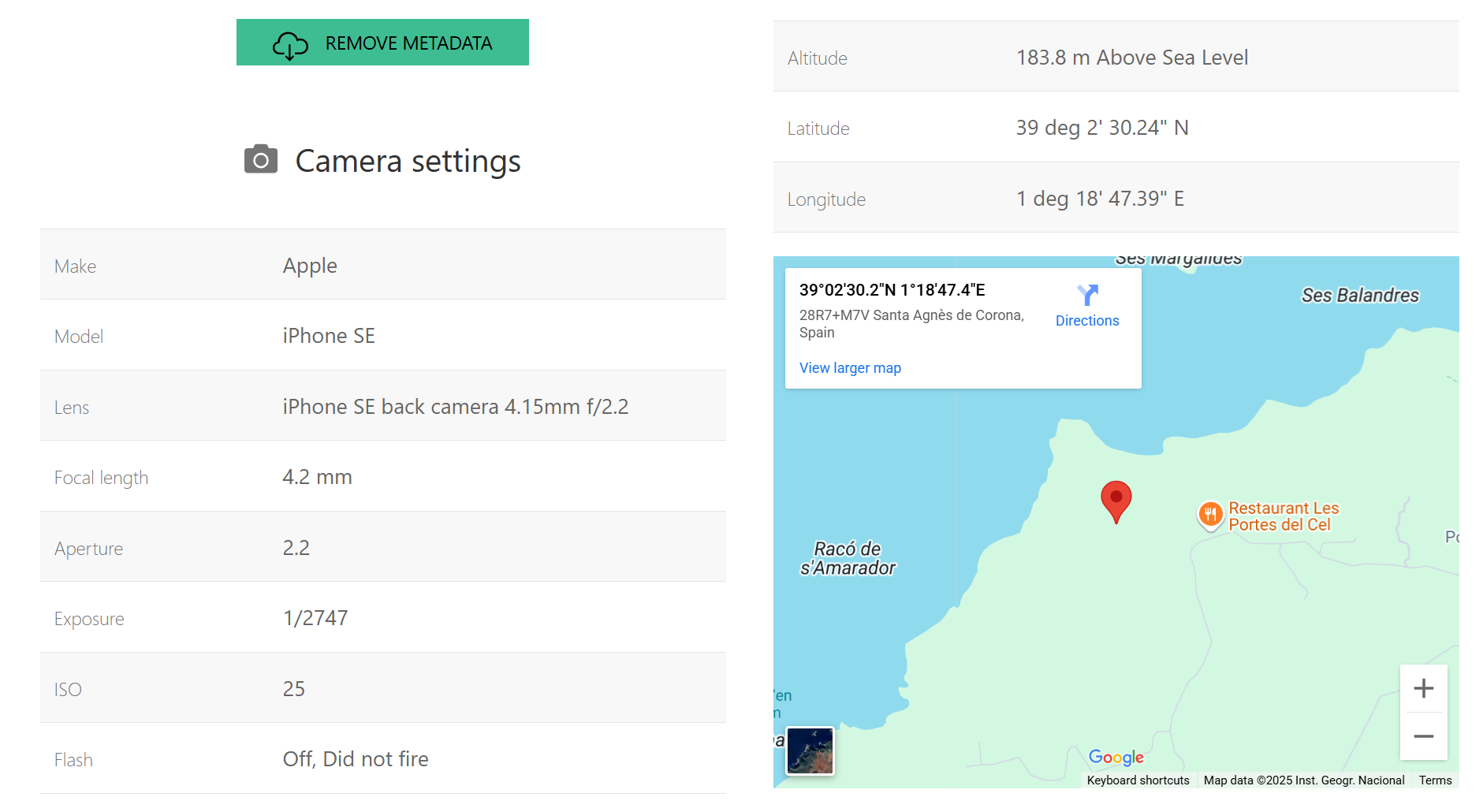
Task: Click the Remove Metadata button
Action: [x=382, y=43]
